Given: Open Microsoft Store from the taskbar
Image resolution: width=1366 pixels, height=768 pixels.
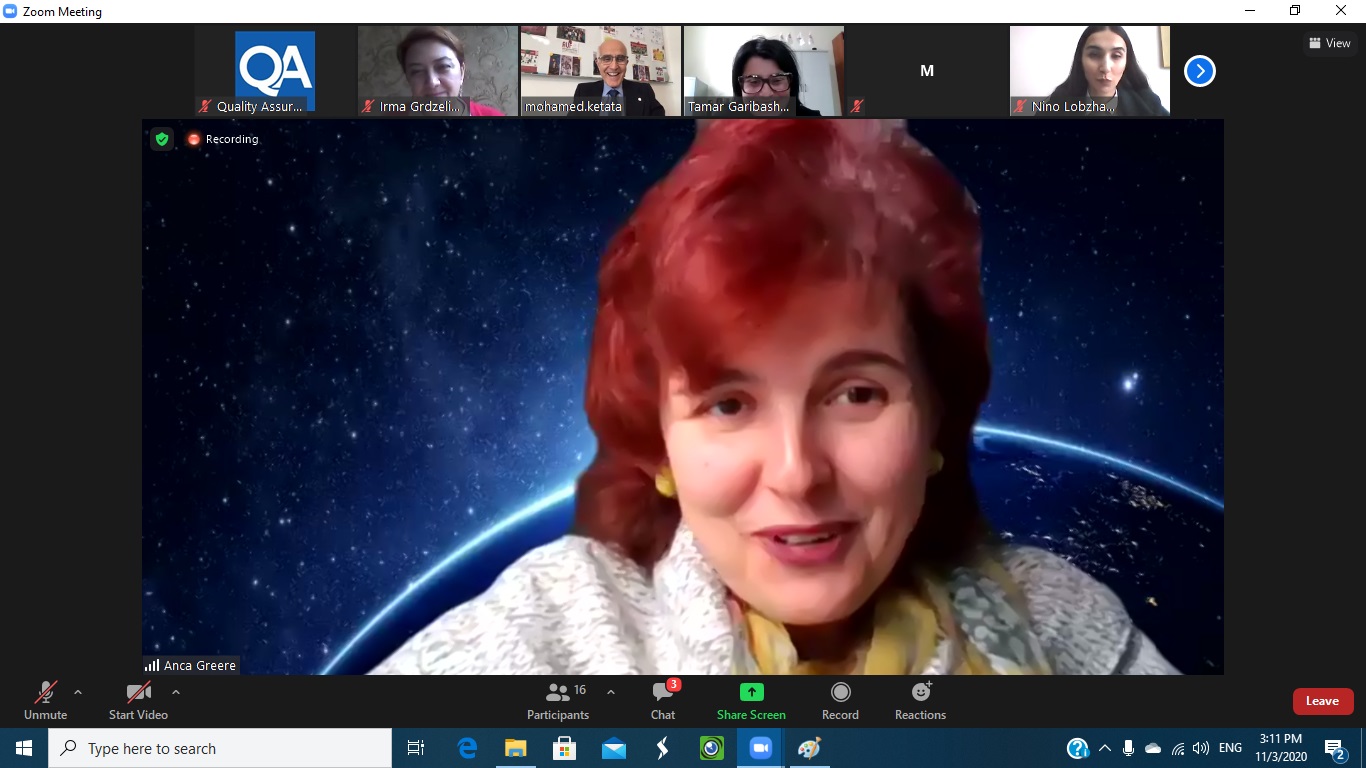Looking at the screenshot, I should tap(565, 748).
